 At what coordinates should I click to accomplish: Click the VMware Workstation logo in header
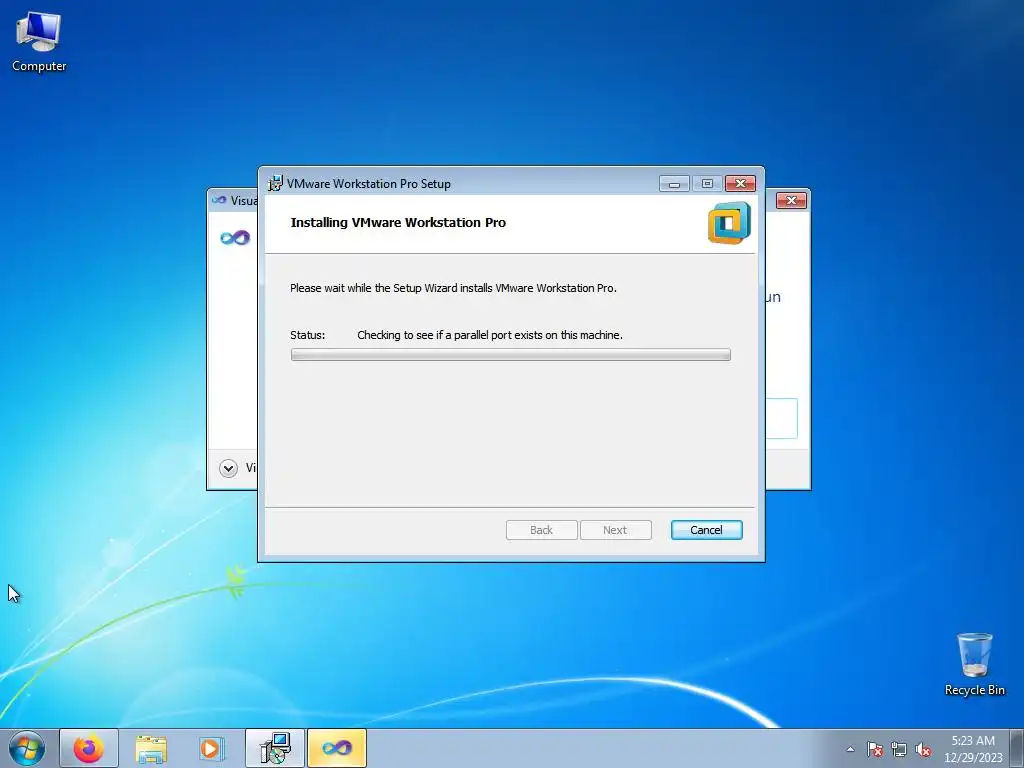click(729, 223)
